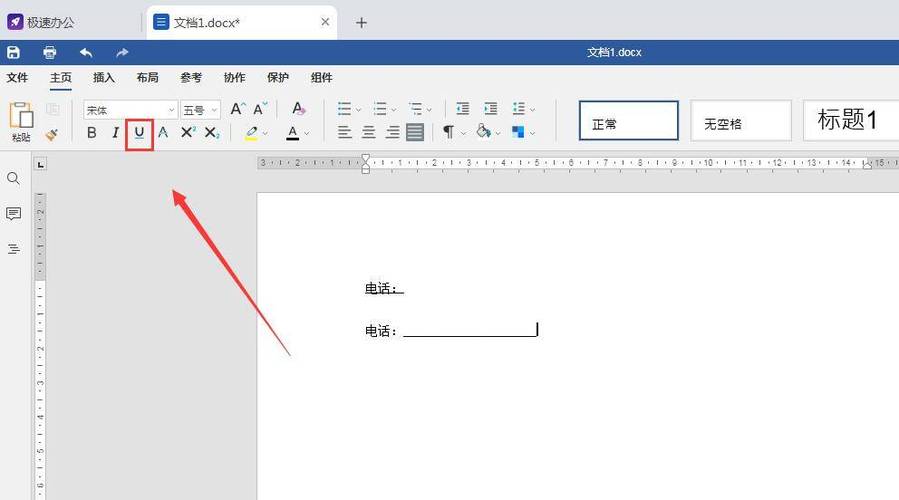Image resolution: width=899 pixels, height=500 pixels.
Task: Apply font color with the underlined A icon
Action: click(293, 133)
